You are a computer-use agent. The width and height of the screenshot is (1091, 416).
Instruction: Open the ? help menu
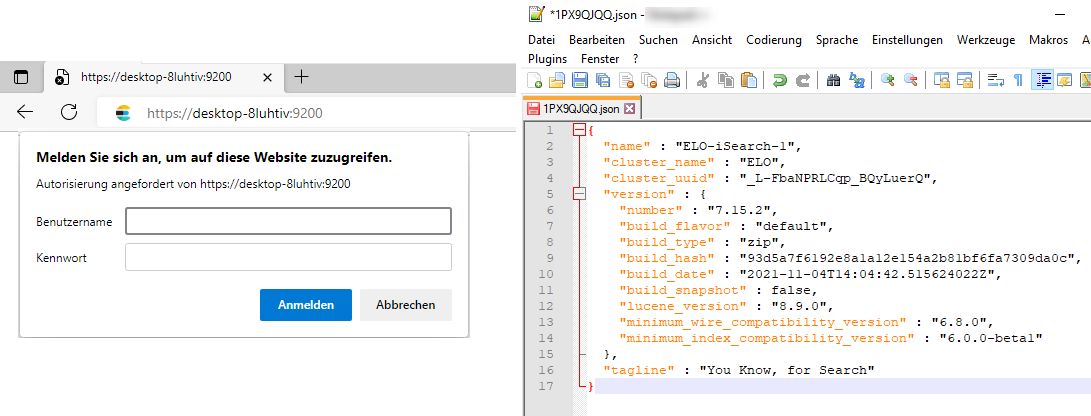(635, 59)
